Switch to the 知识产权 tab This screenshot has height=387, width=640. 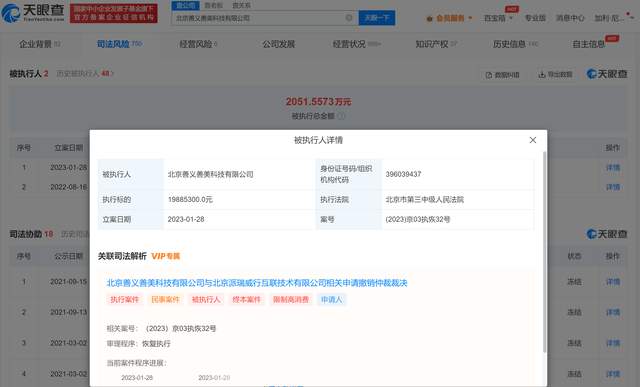point(436,44)
